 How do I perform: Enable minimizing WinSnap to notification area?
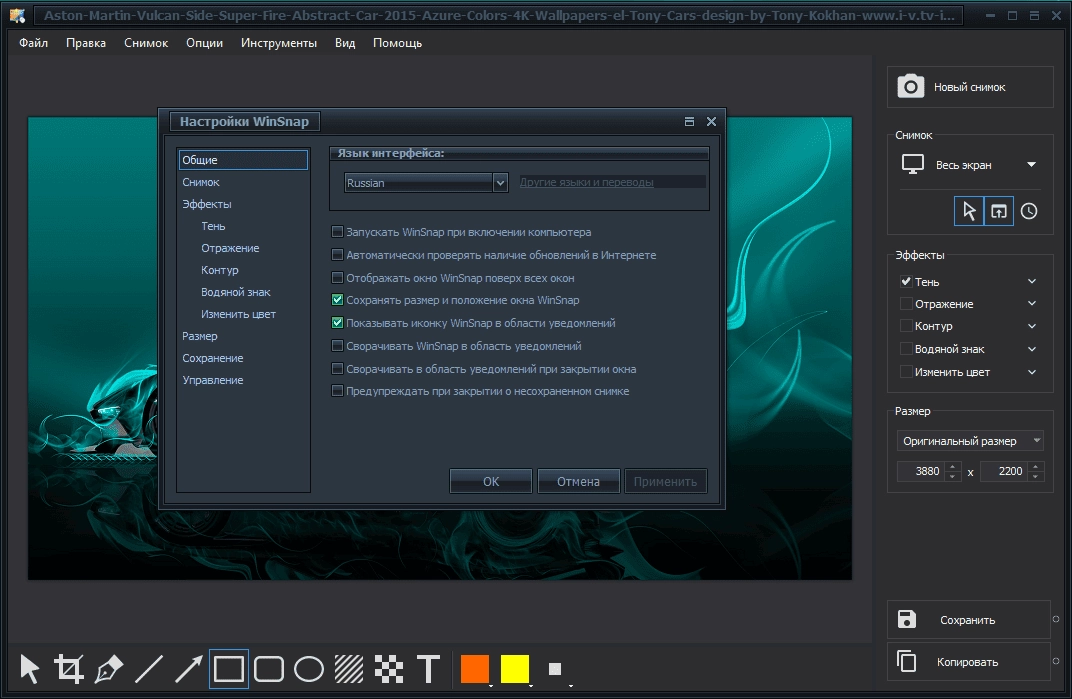(337, 345)
